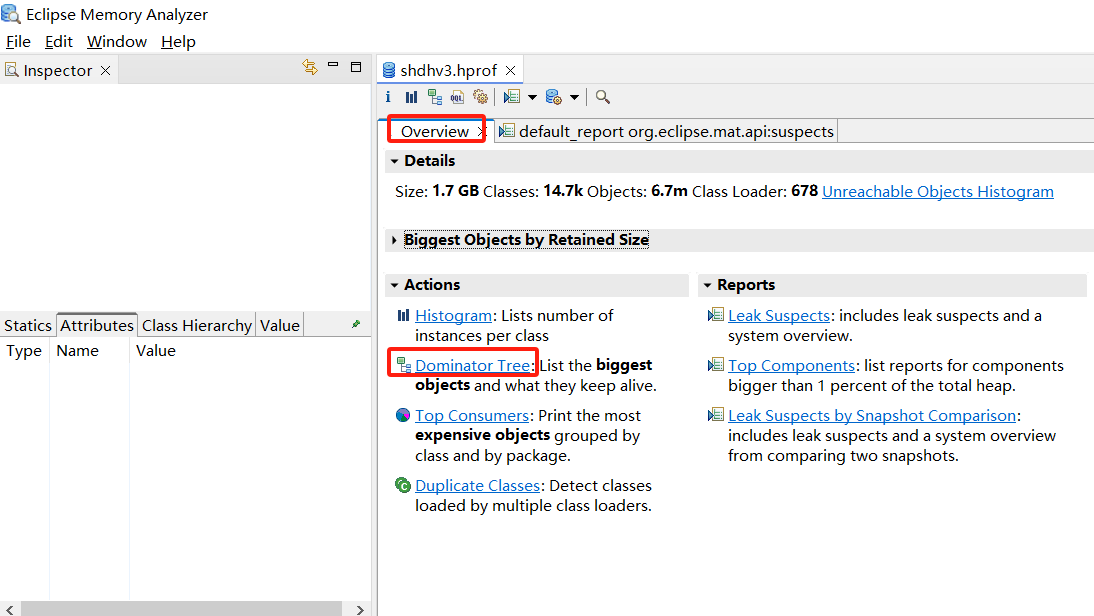Open Leak Suspects by Snapshot Comparison link
Image resolution: width=1094 pixels, height=616 pixels.
click(x=871, y=415)
